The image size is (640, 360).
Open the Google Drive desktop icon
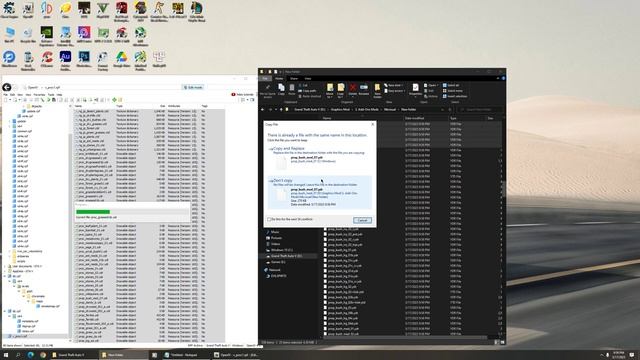pos(121,60)
